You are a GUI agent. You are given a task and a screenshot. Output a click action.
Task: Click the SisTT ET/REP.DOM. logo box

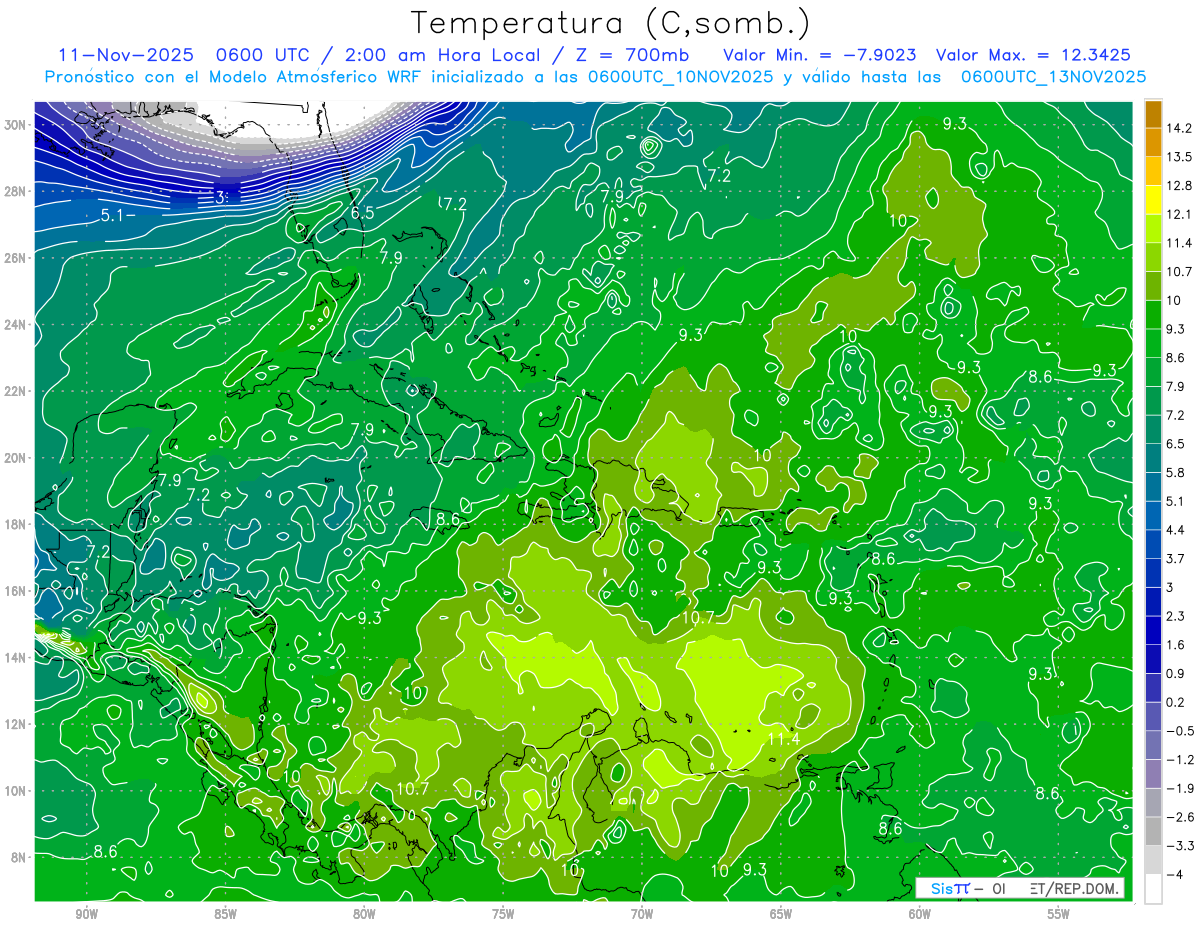pos(1019,888)
